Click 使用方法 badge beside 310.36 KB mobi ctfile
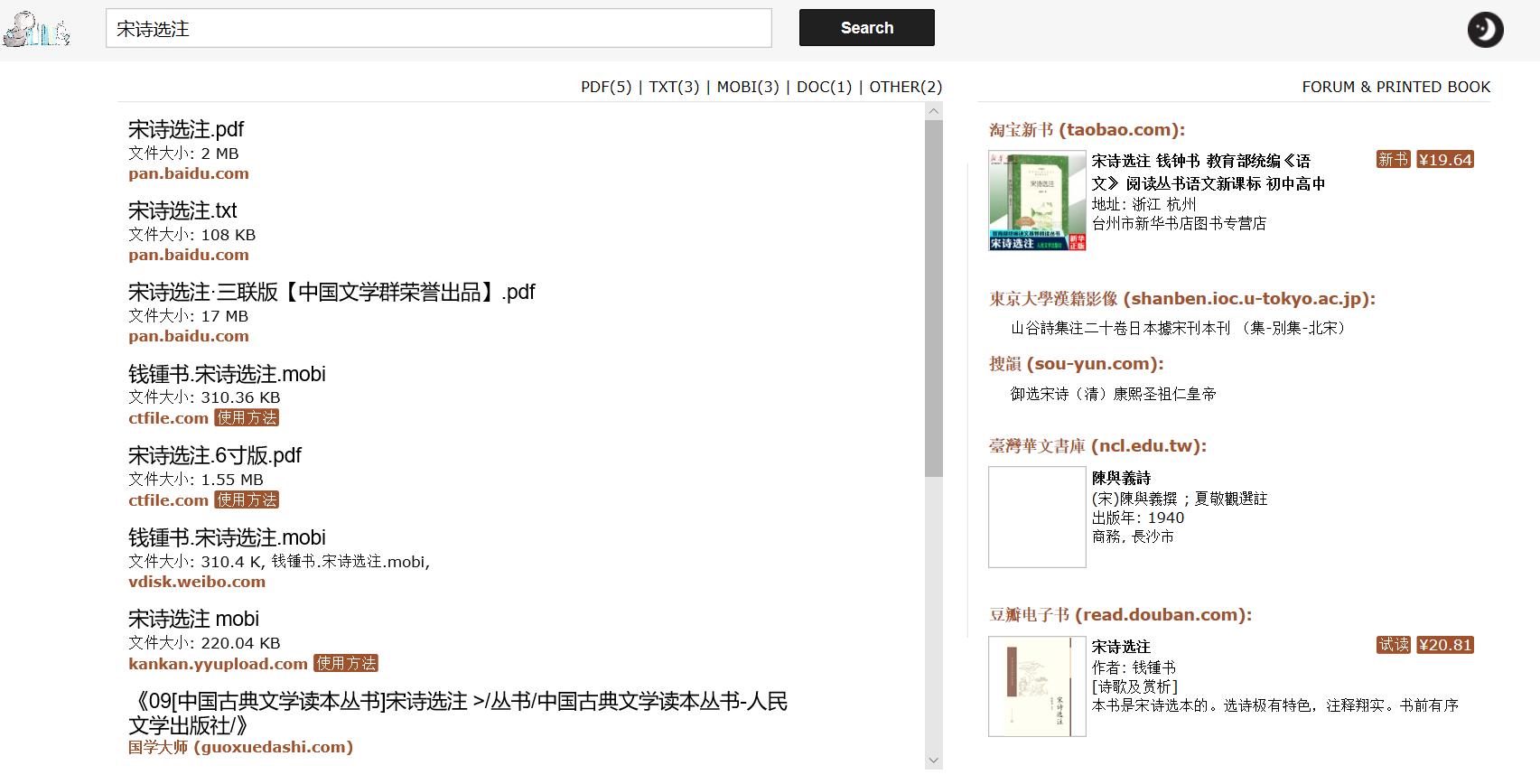The image size is (1540, 784). pyautogui.click(x=247, y=418)
